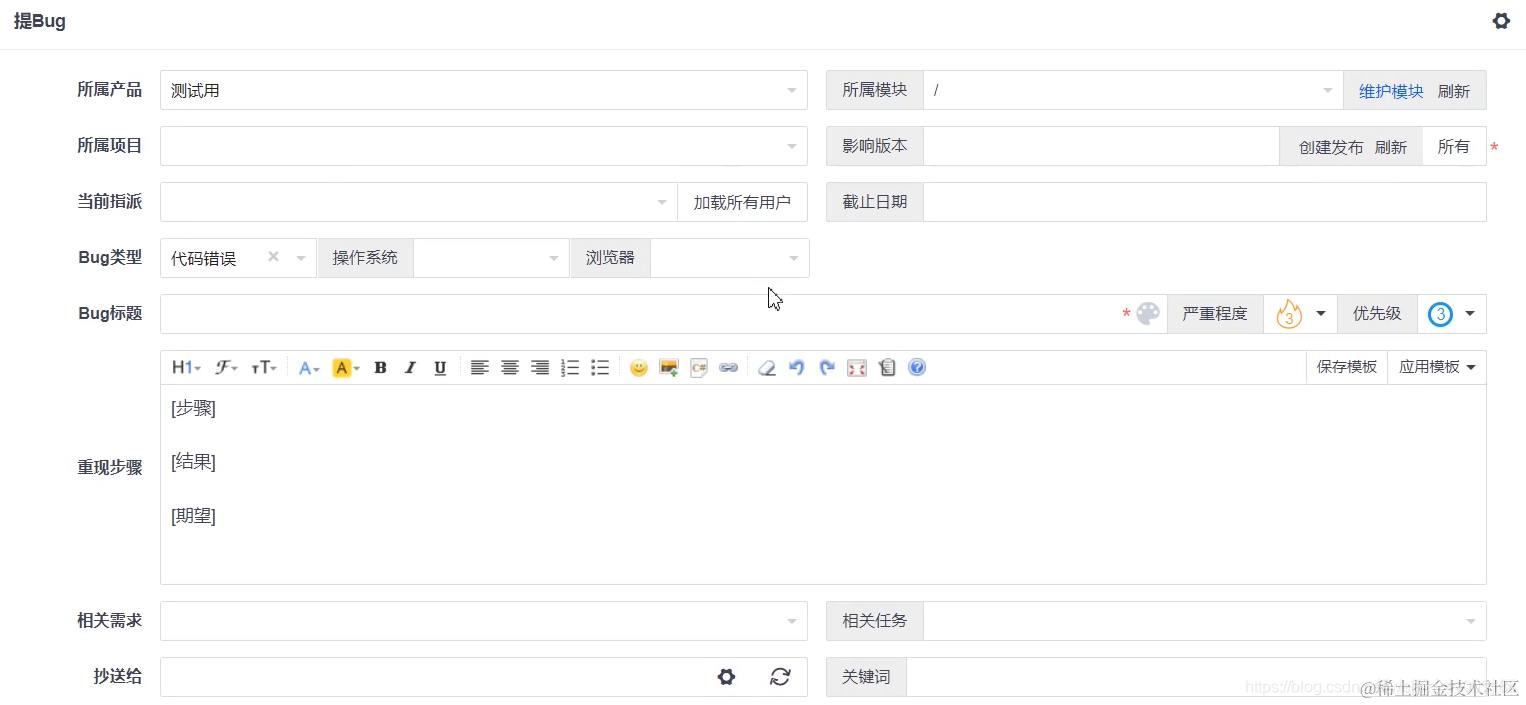Pick a title color with palette icon
Screen dimensions: 1526x705
click(1148, 314)
